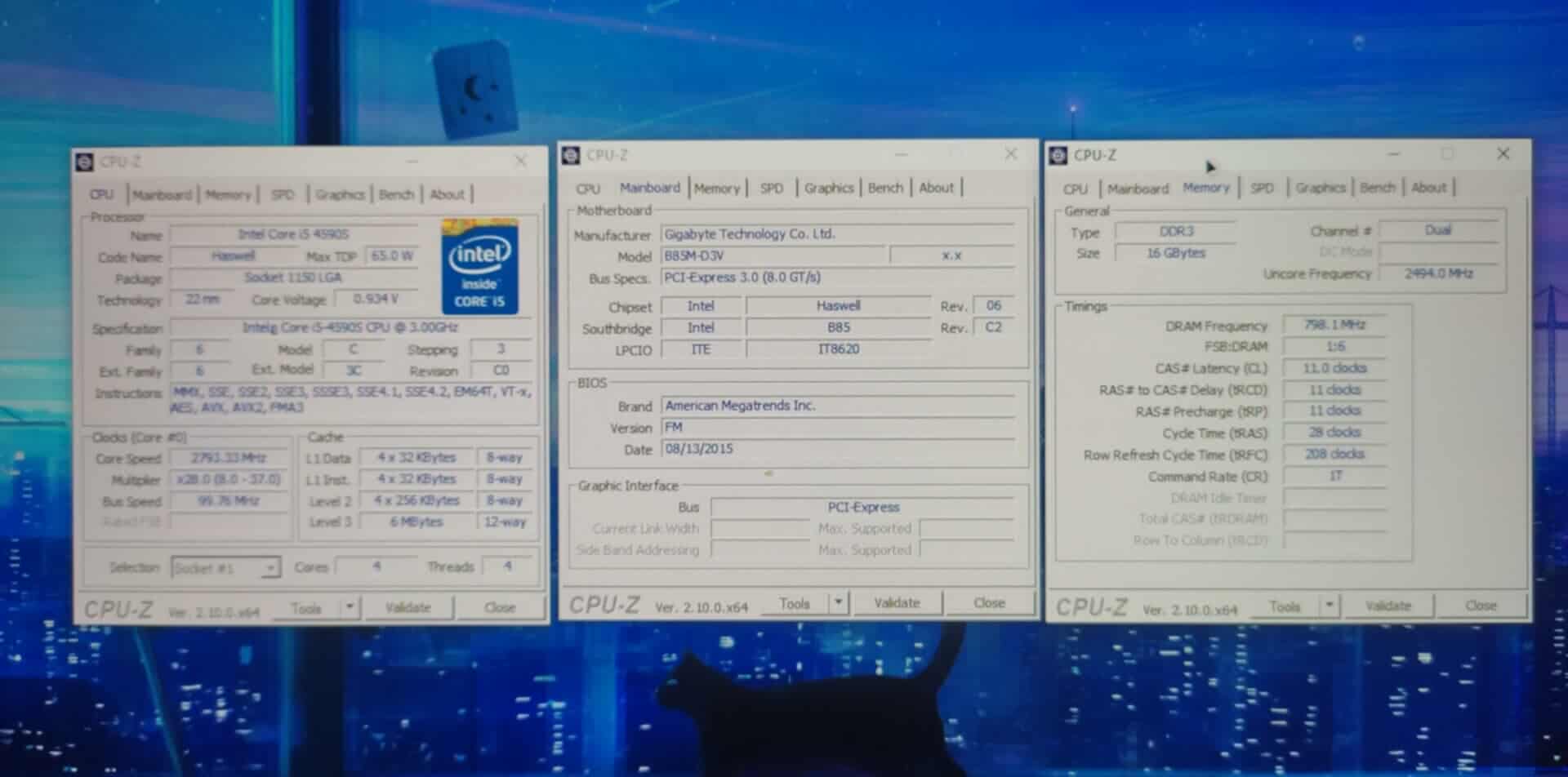Click the Uncore Frequency 2494.0 MHz value
Viewport: 1568px width, 777px height.
click(x=1438, y=273)
